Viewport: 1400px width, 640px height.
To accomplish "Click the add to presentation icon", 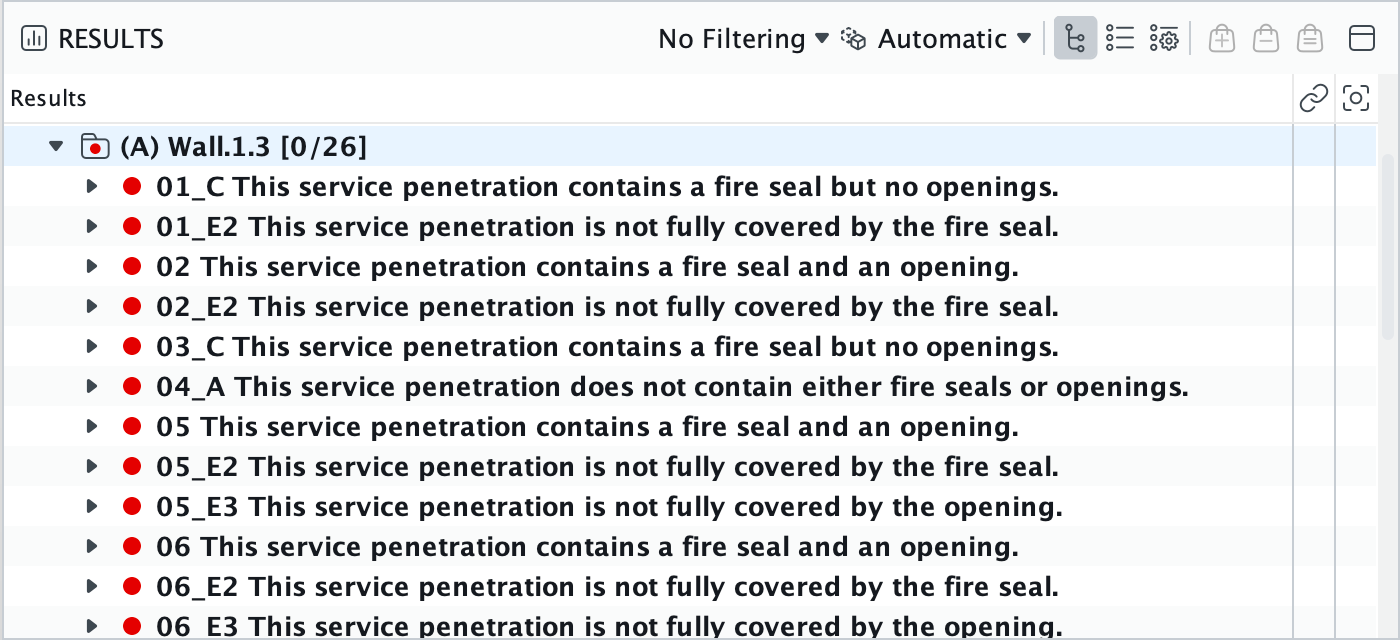I will point(1221,39).
